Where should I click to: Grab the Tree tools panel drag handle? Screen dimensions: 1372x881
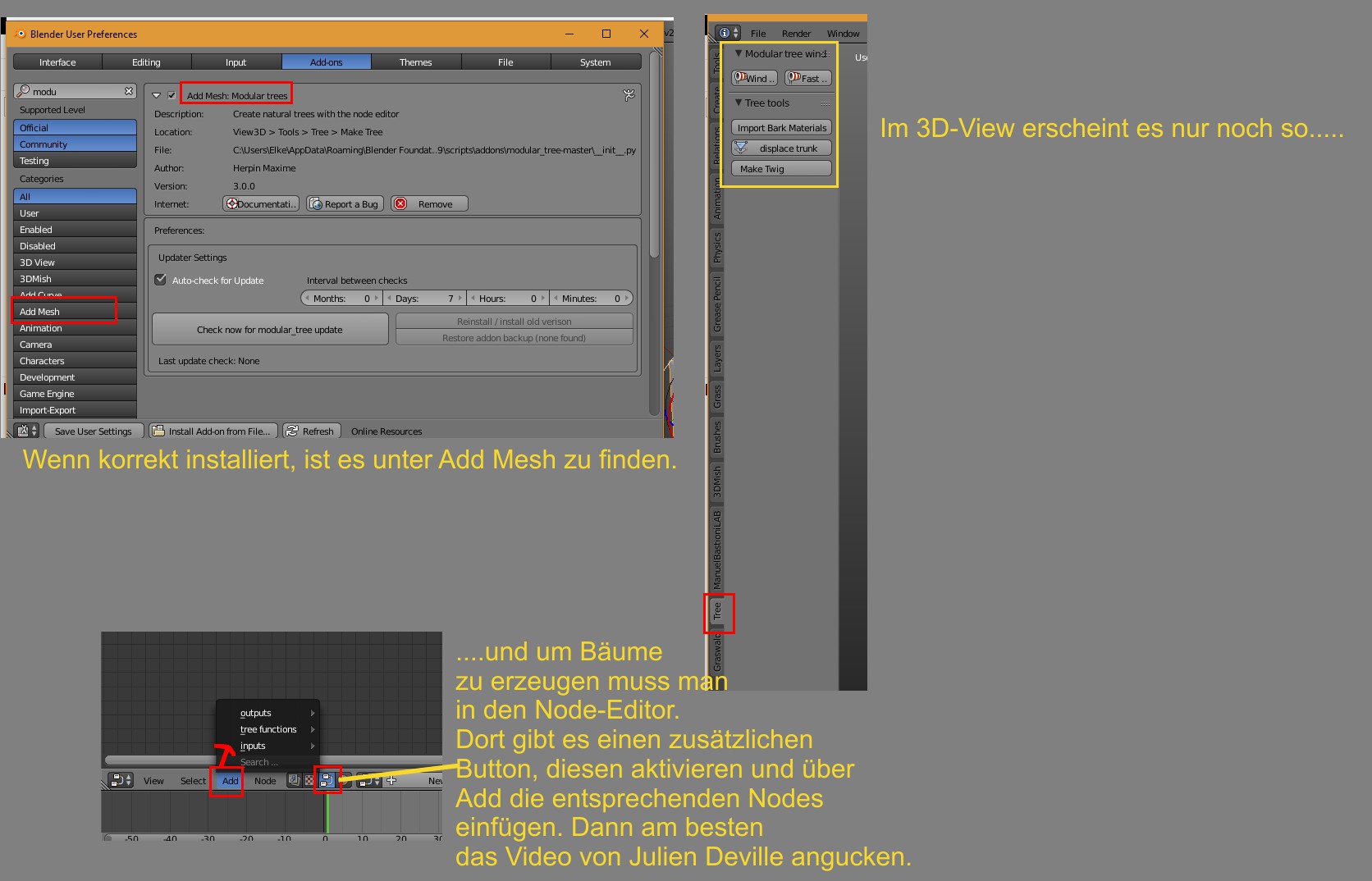(825, 103)
